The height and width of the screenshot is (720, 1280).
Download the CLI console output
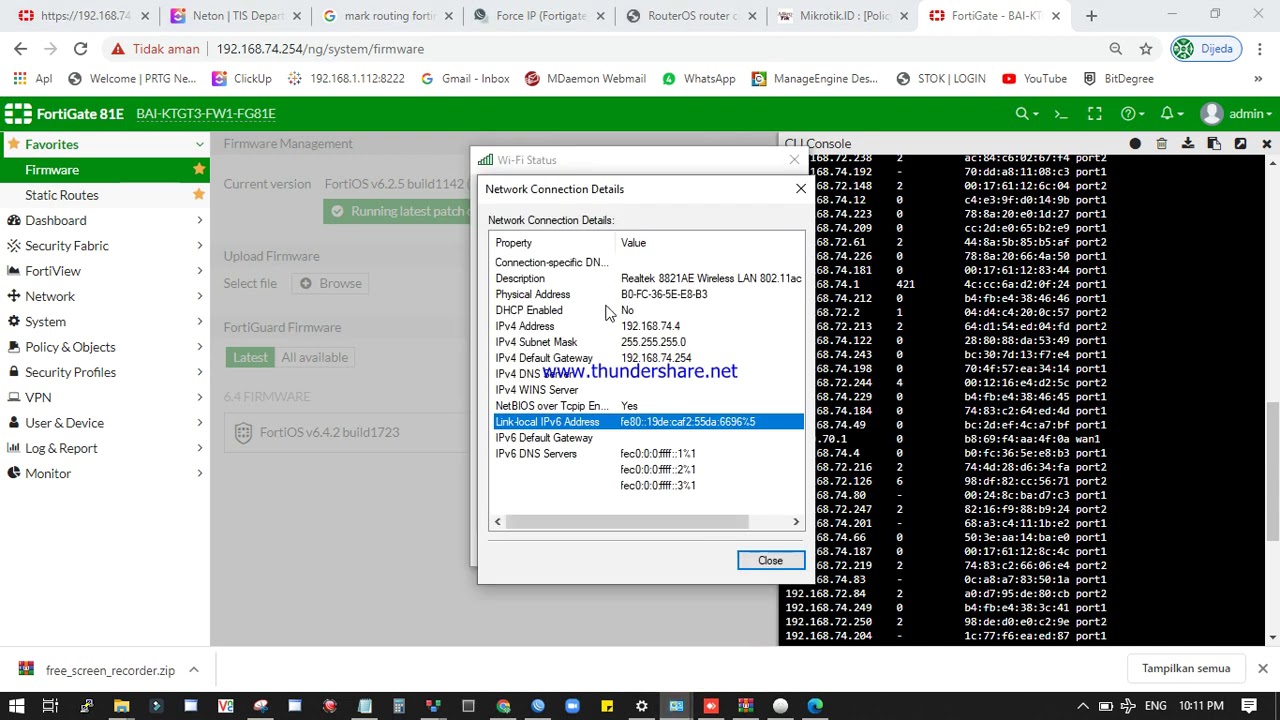coord(1188,144)
